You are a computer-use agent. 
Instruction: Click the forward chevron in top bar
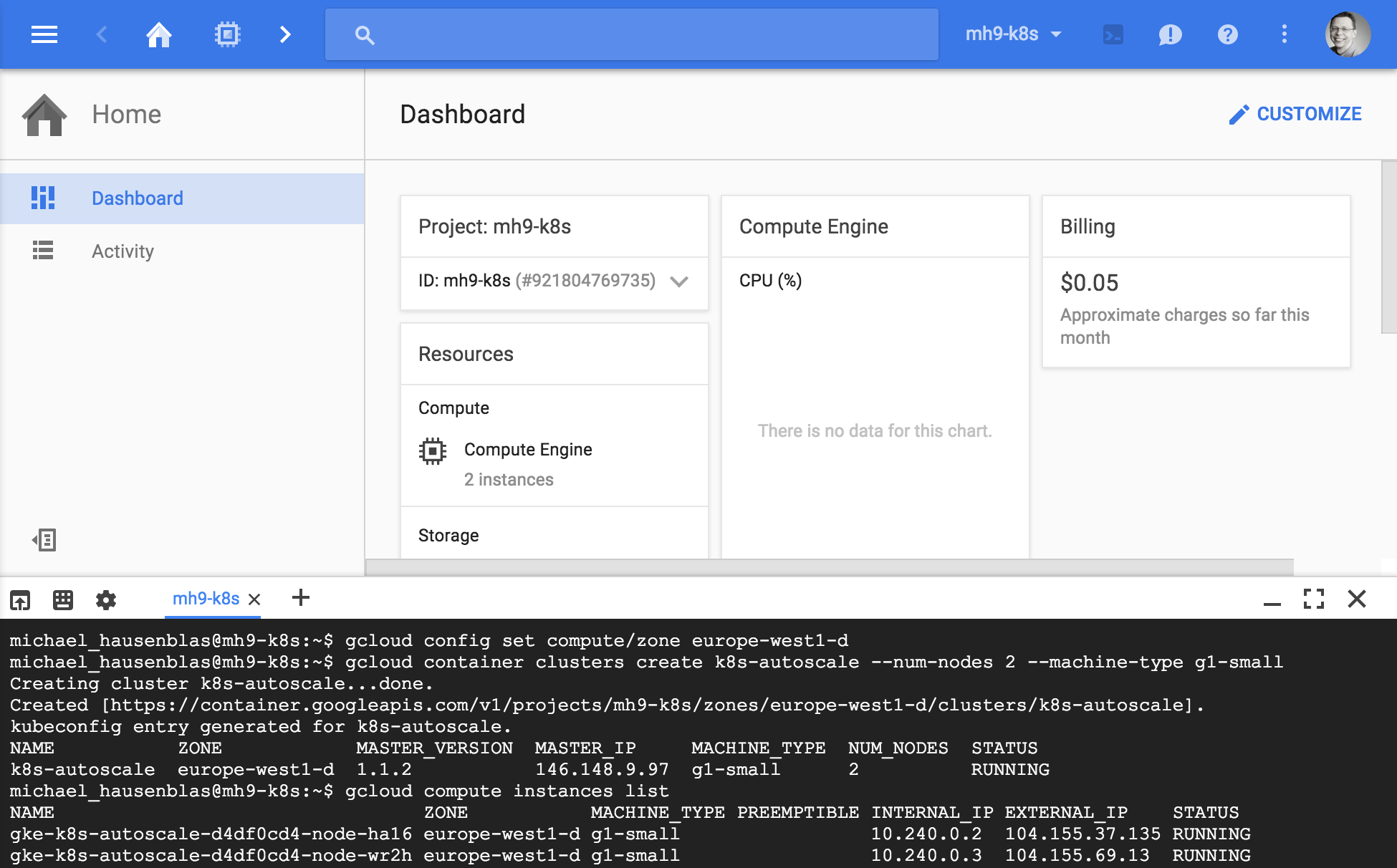285,34
